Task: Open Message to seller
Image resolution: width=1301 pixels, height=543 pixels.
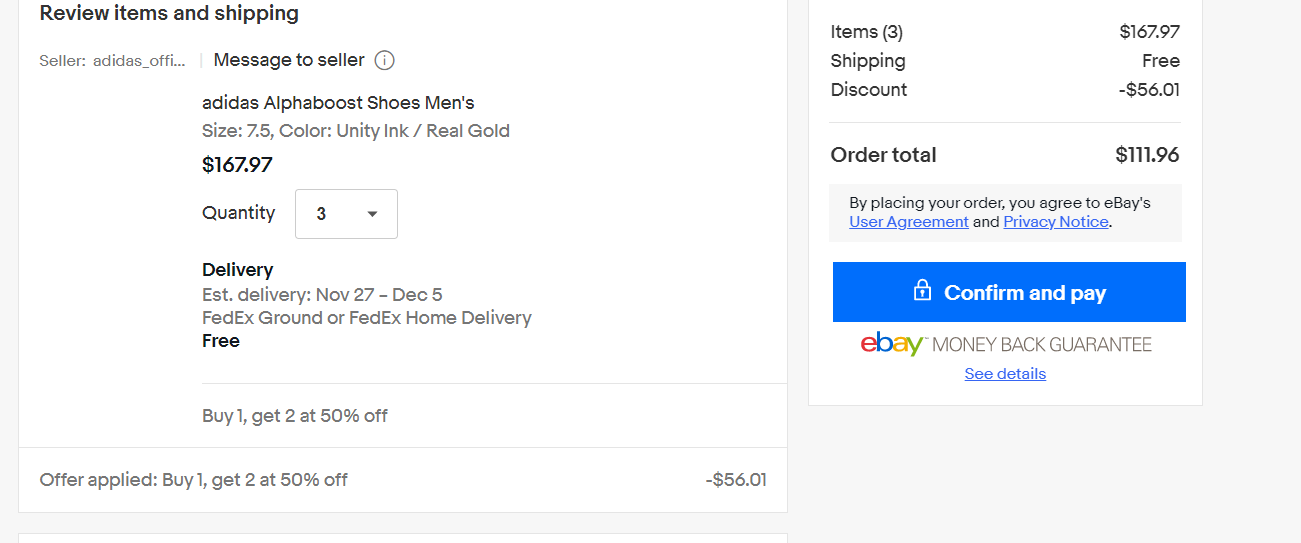Action: tap(289, 60)
